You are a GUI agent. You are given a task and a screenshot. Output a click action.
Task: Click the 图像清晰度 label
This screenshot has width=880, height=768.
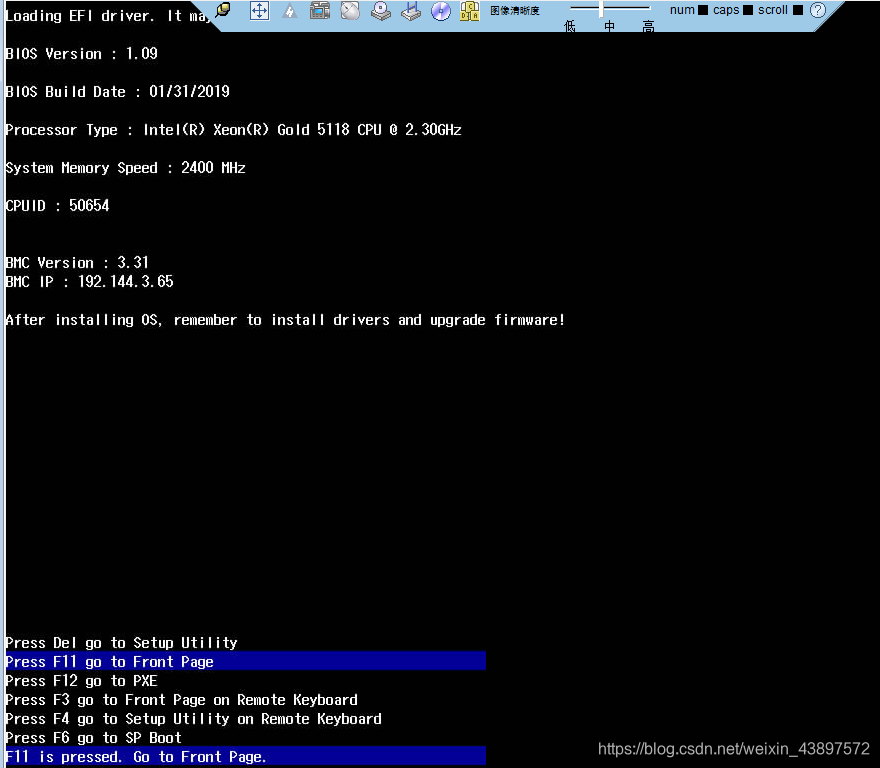point(515,11)
